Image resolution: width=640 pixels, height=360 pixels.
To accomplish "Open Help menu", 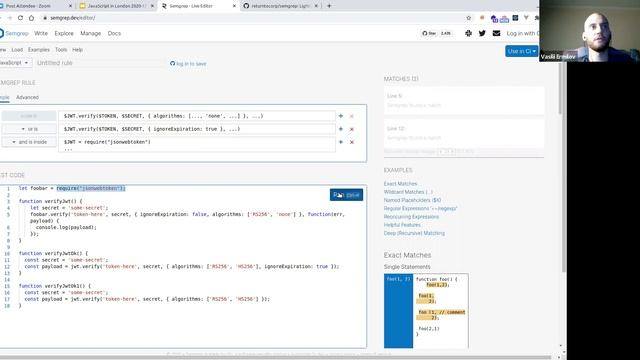I will (x=78, y=50).
